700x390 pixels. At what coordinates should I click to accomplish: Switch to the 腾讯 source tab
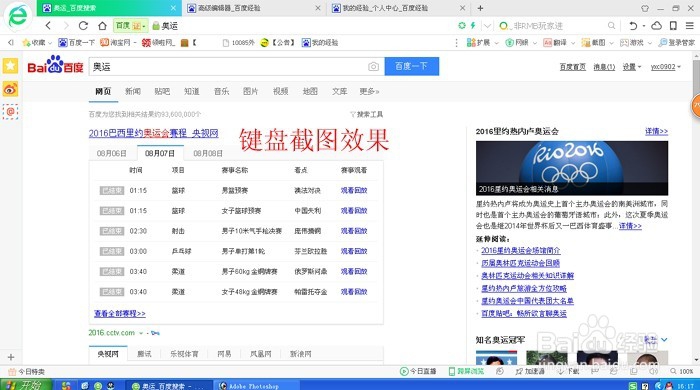[144, 354]
